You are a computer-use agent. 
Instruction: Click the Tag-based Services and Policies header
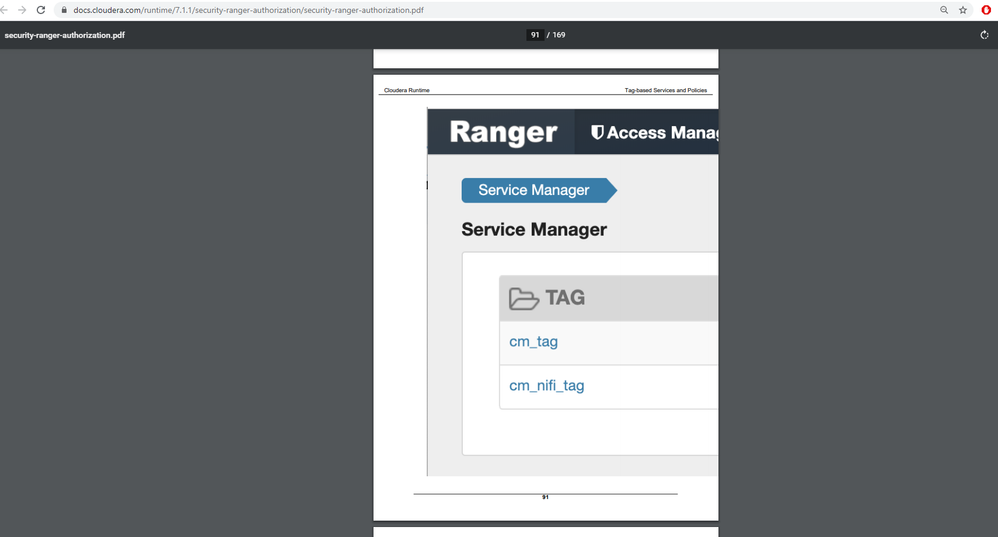coord(666,90)
